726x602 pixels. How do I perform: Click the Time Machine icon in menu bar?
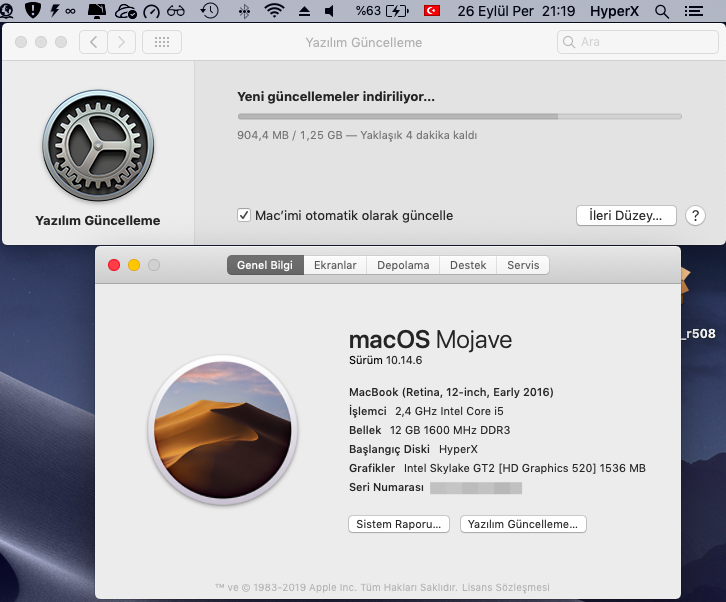pyautogui.click(x=209, y=12)
